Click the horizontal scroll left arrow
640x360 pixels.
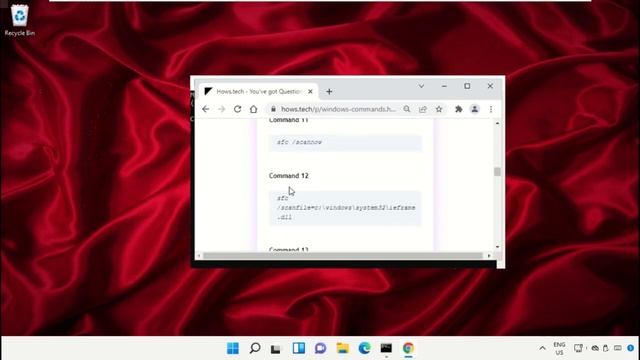tap(199, 256)
